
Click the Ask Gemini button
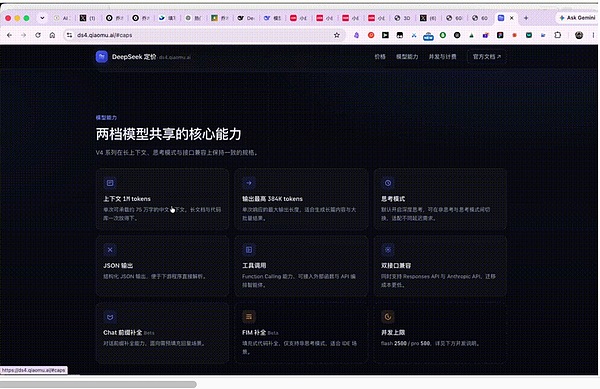[x=577, y=18]
